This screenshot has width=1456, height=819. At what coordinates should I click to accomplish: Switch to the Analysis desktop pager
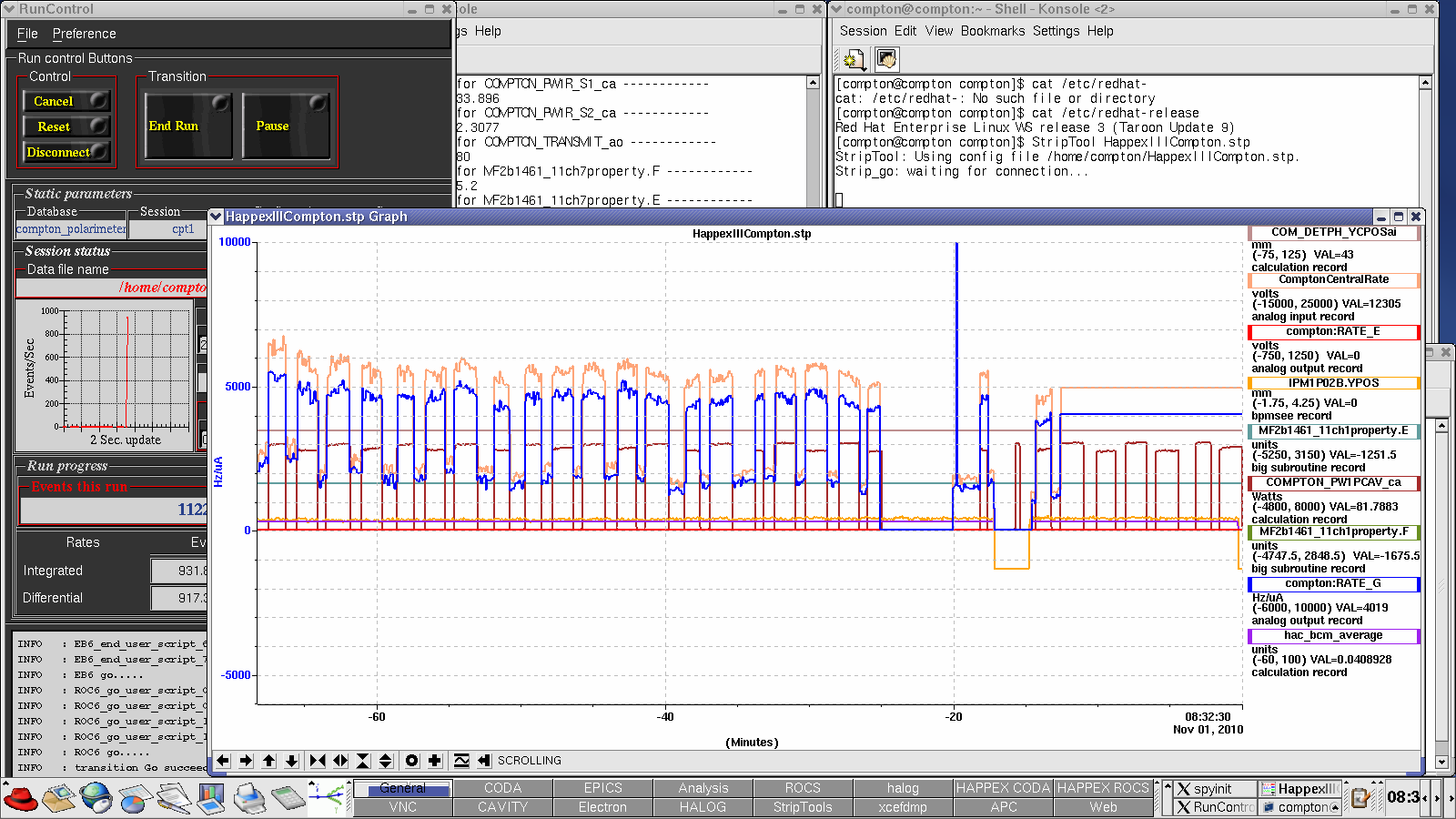(x=703, y=788)
